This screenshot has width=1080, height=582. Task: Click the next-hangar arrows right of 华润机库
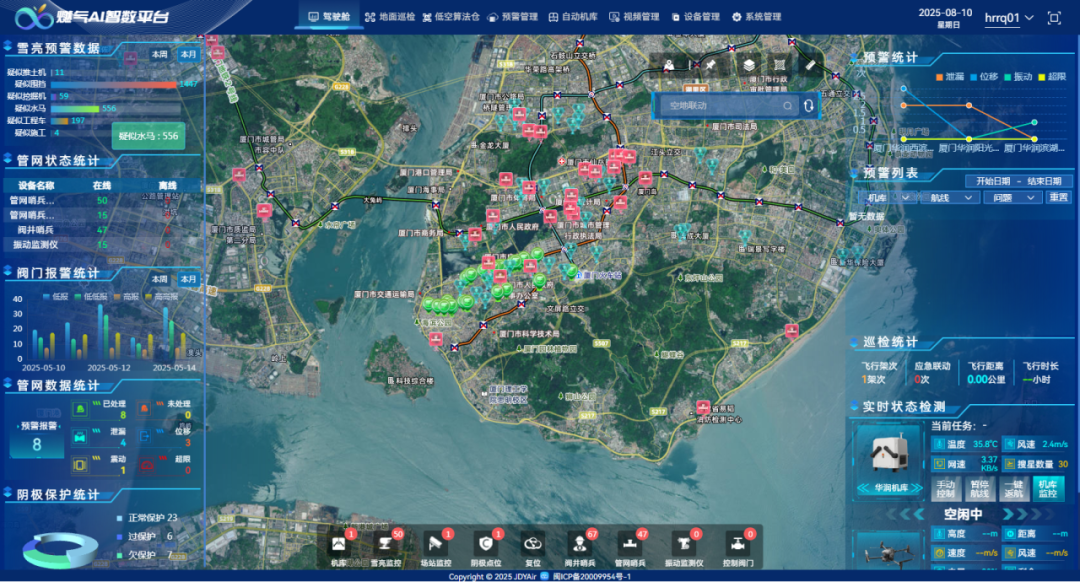pyautogui.click(x=917, y=488)
